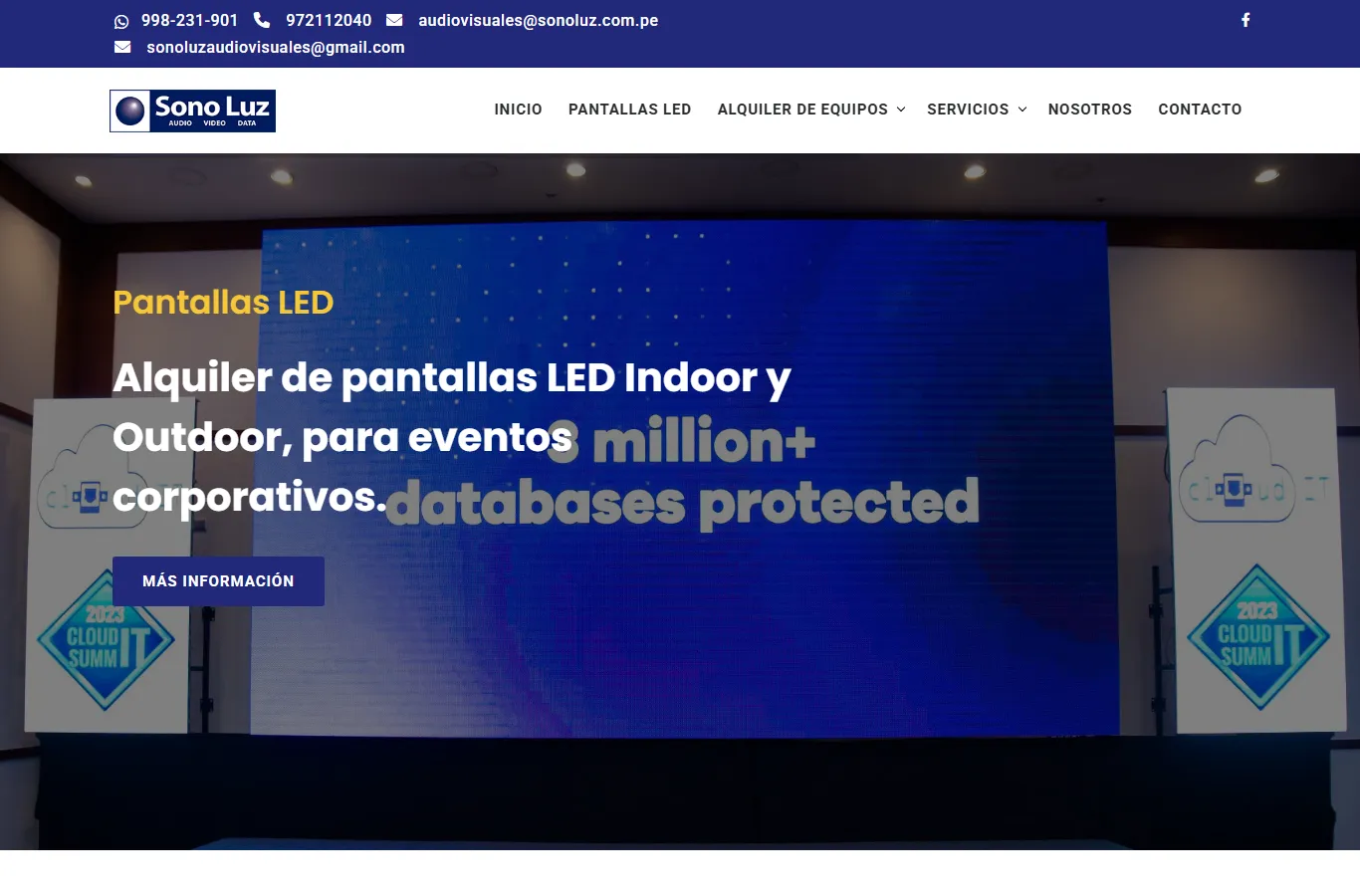Select Alquiler de Equipos menu label
Screen dimensions: 1360x896
click(802, 110)
